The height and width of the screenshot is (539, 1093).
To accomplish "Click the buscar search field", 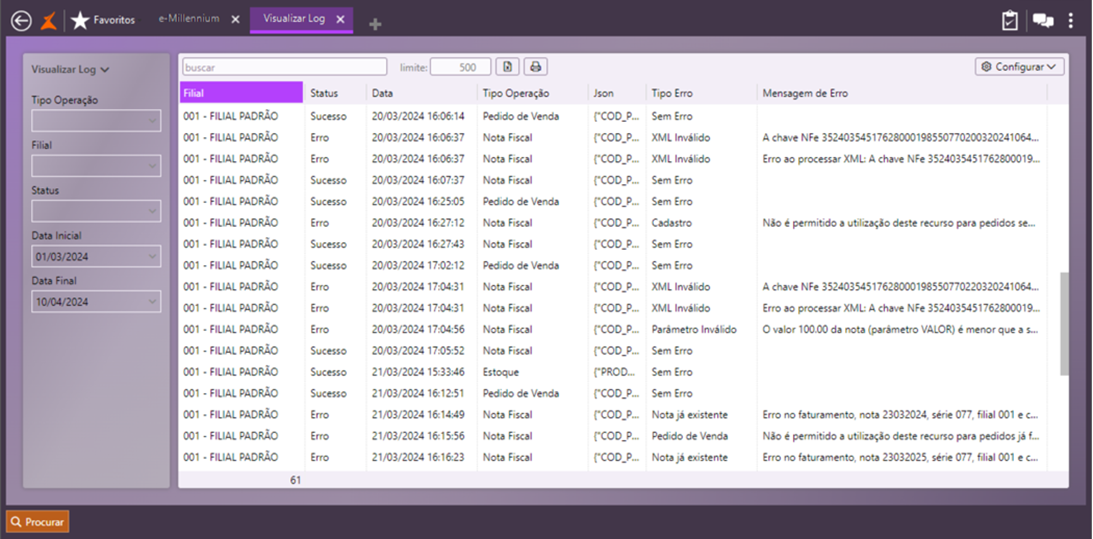I will point(284,67).
